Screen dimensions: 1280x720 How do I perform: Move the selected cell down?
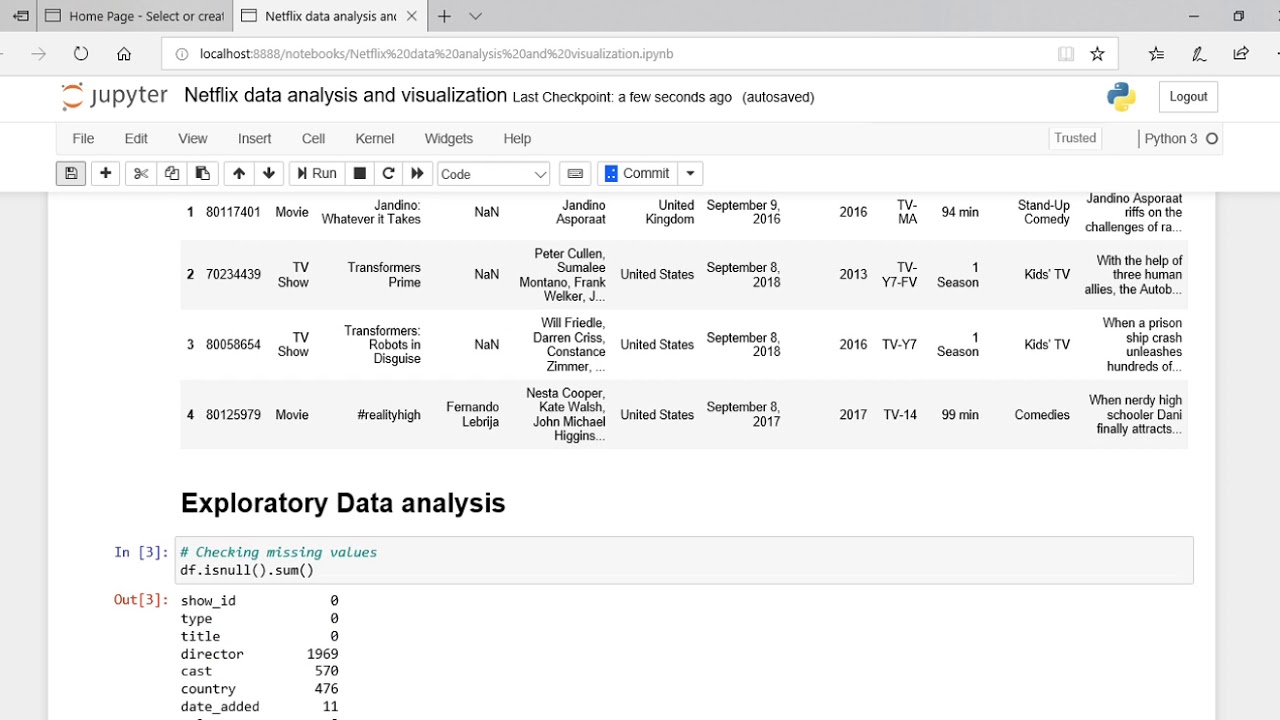click(x=269, y=173)
